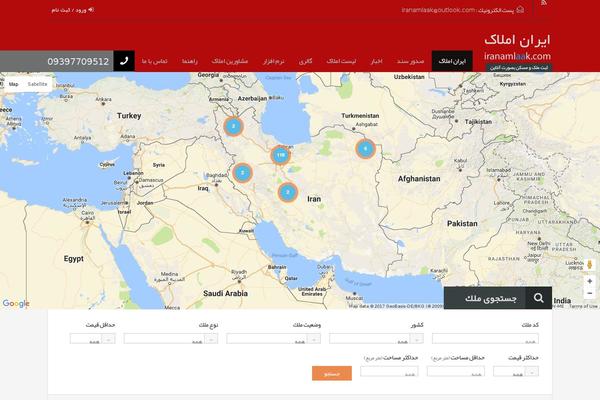Open the ایران املاک home tab

tap(452, 61)
